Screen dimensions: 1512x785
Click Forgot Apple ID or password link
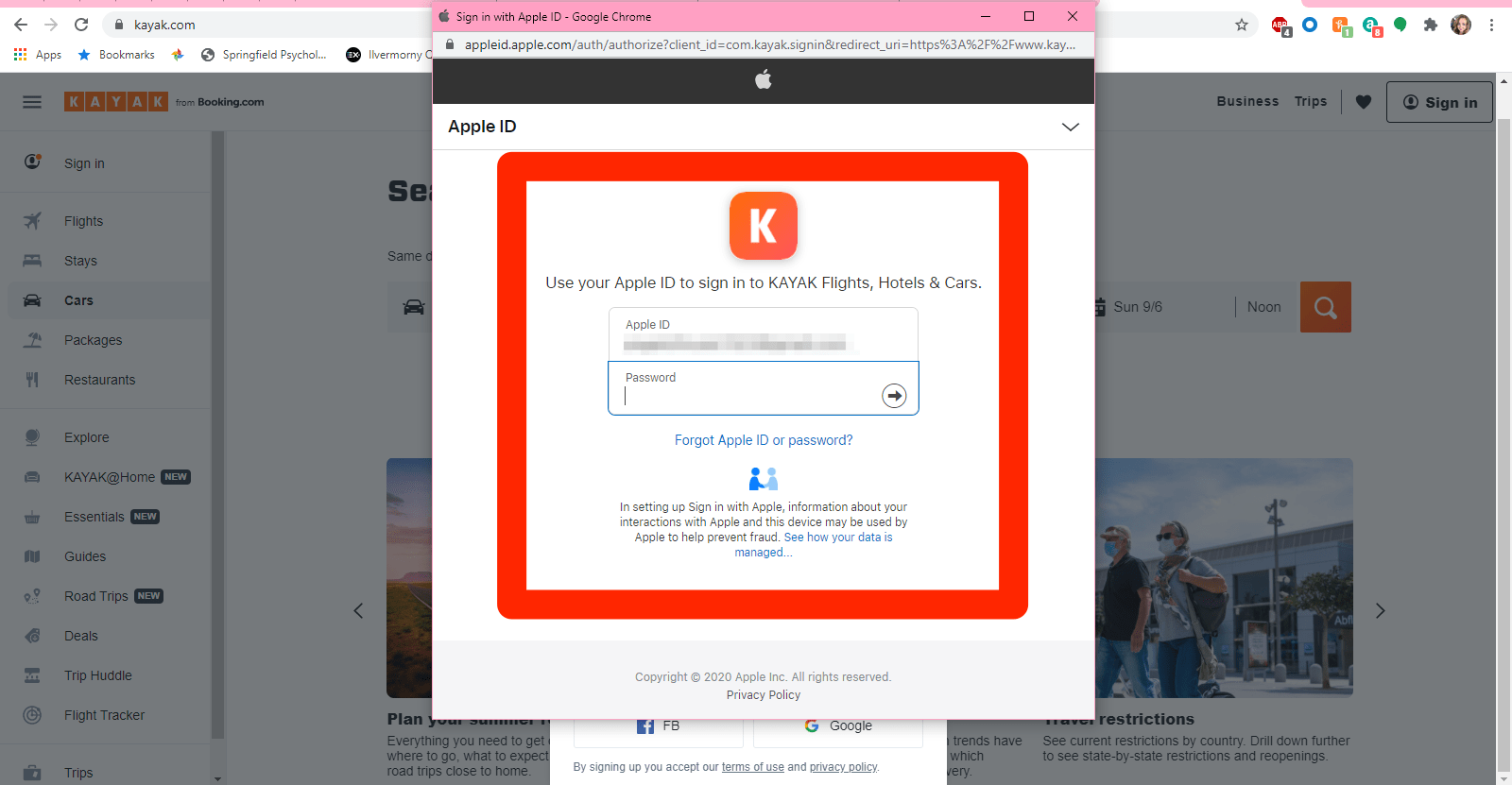pos(764,440)
